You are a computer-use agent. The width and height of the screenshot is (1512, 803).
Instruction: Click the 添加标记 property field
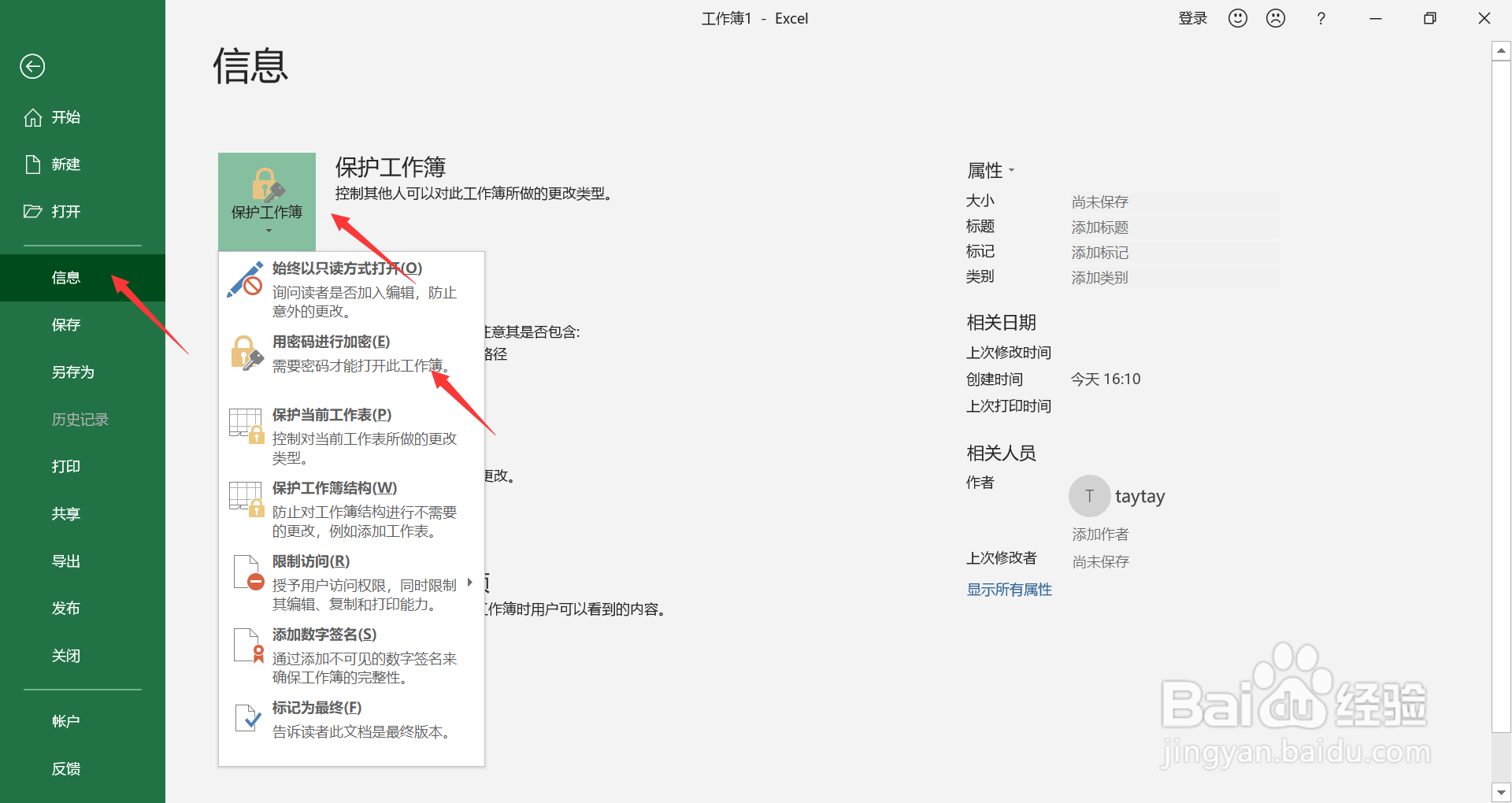point(1175,253)
